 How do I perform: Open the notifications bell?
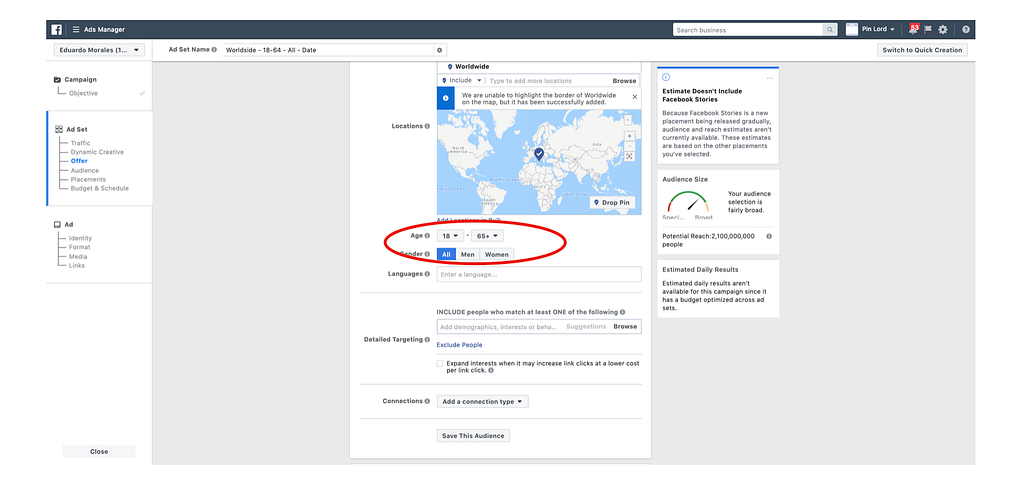click(911, 29)
